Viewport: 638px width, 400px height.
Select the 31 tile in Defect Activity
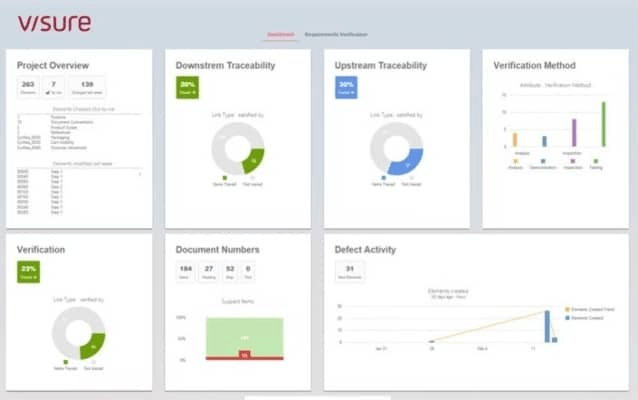tap(350, 271)
